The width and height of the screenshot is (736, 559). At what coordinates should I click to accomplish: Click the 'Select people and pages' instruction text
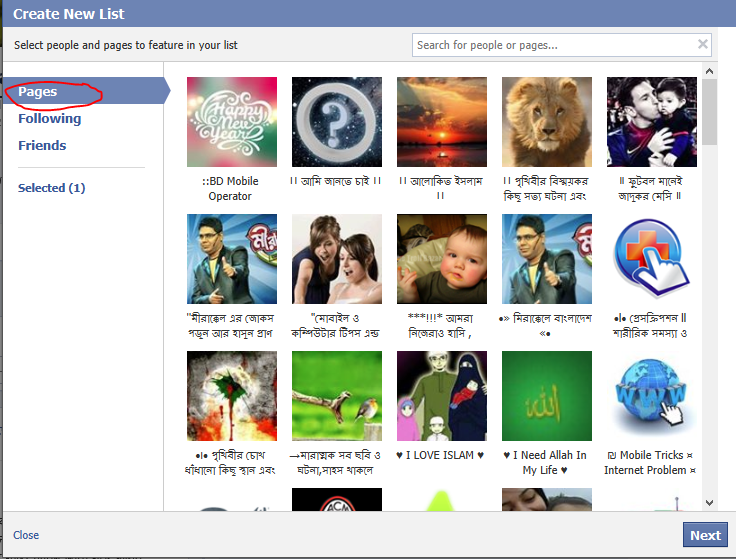[126, 45]
